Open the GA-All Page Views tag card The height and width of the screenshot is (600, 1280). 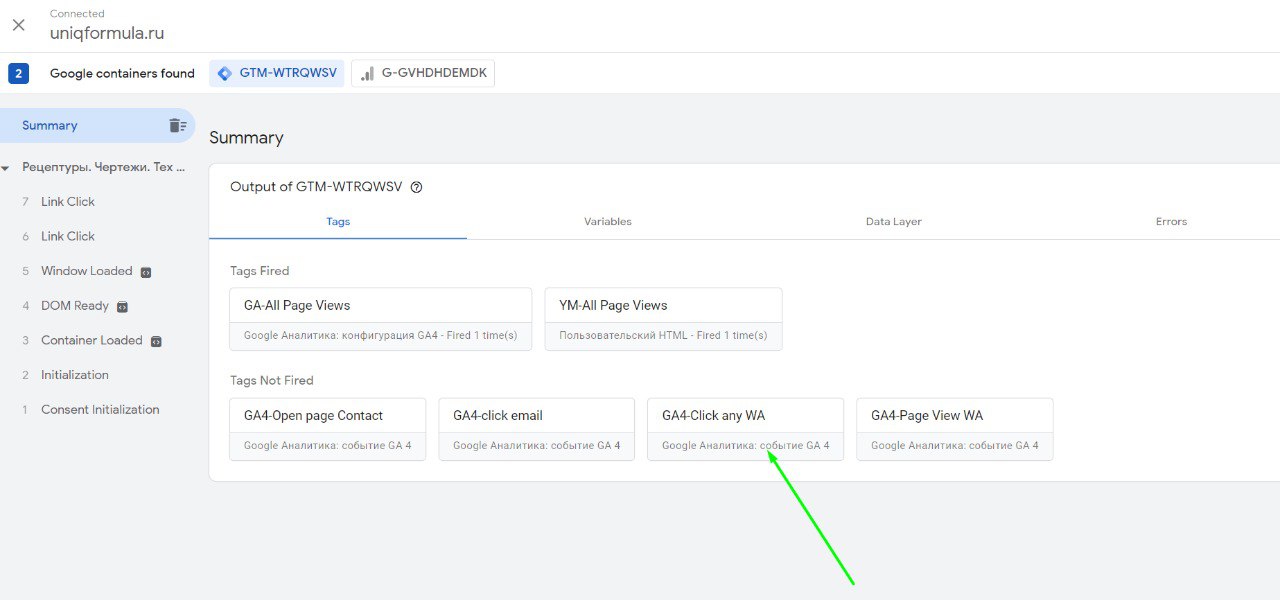coord(381,319)
